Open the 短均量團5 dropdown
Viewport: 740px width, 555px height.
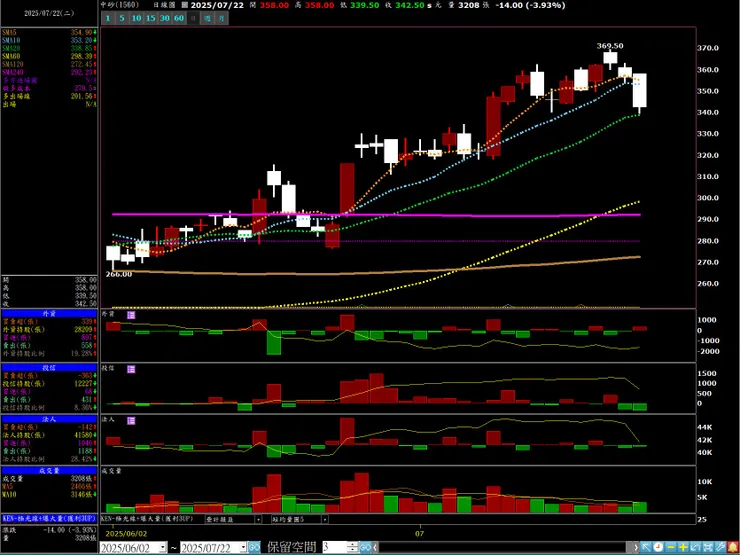click(x=325, y=519)
